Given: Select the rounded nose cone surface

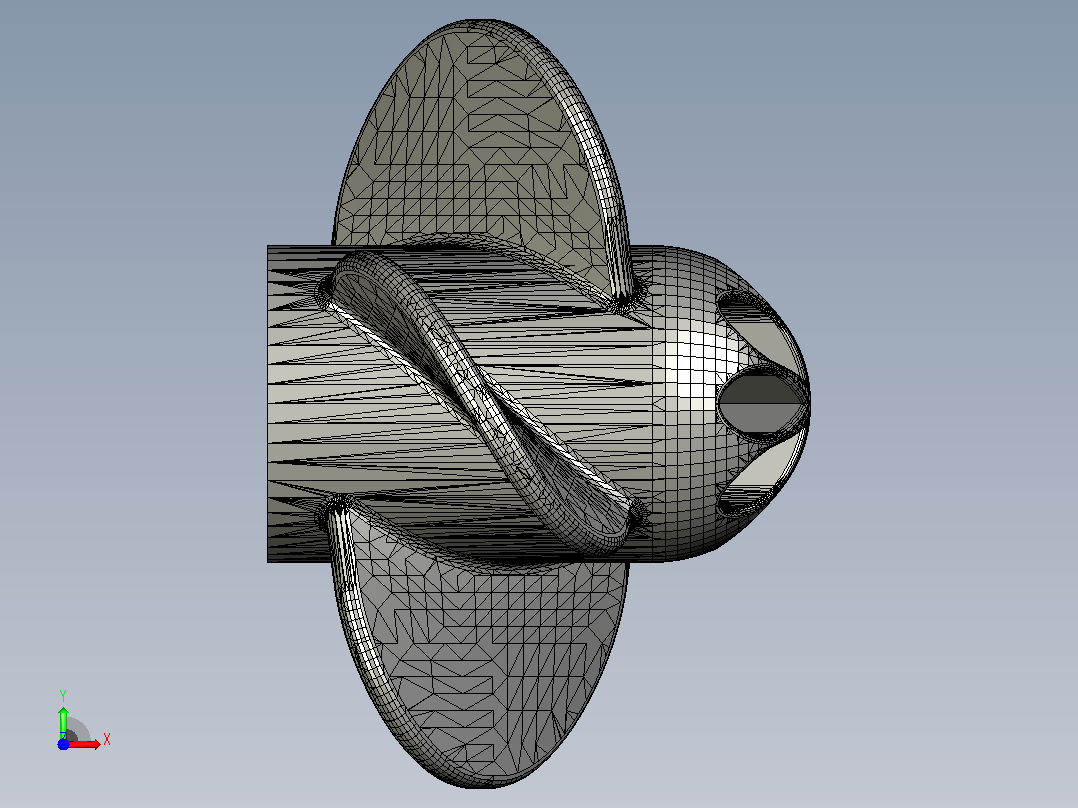Looking at the screenshot, I should [694, 402].
